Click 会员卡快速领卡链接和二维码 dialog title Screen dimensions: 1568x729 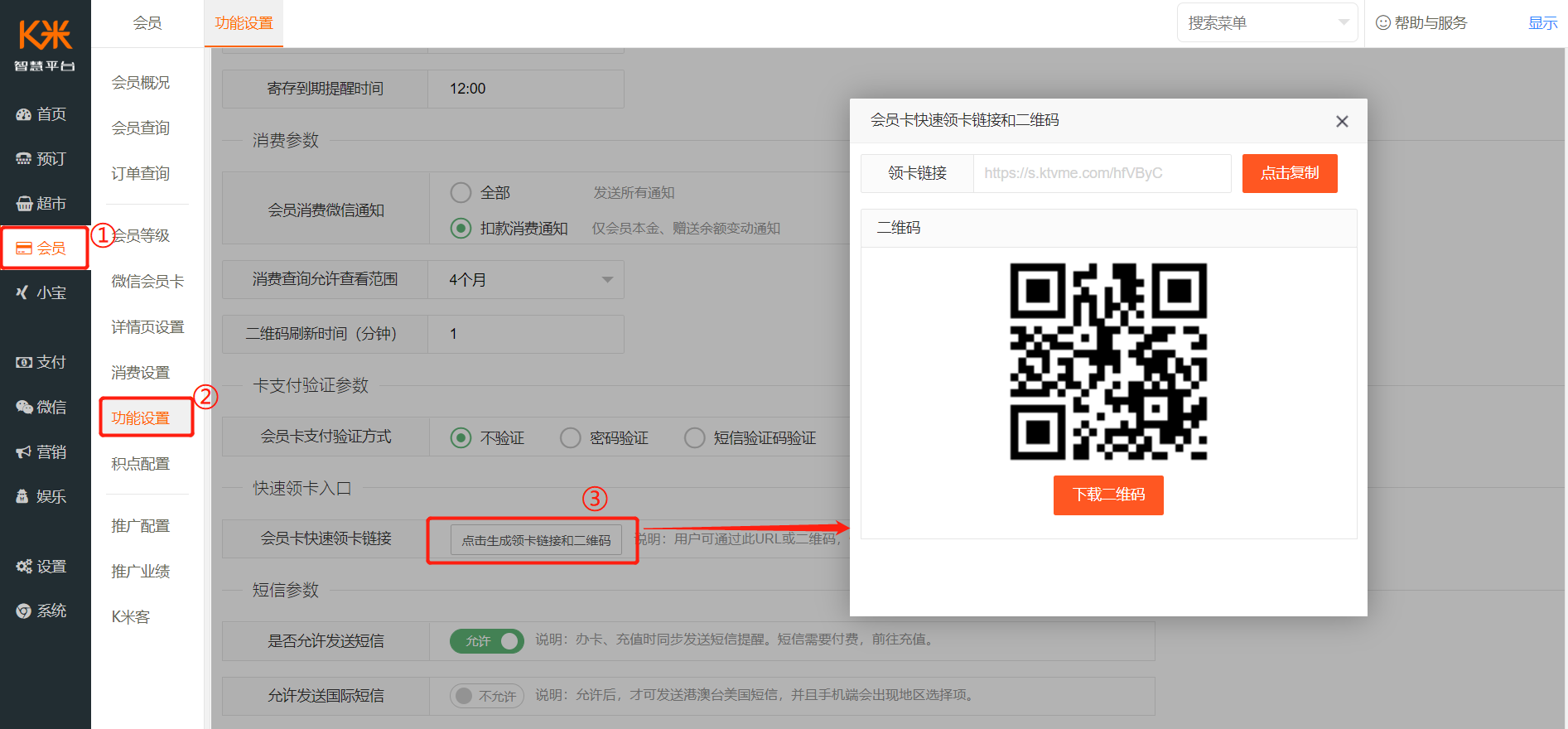(x=964, y=120)
